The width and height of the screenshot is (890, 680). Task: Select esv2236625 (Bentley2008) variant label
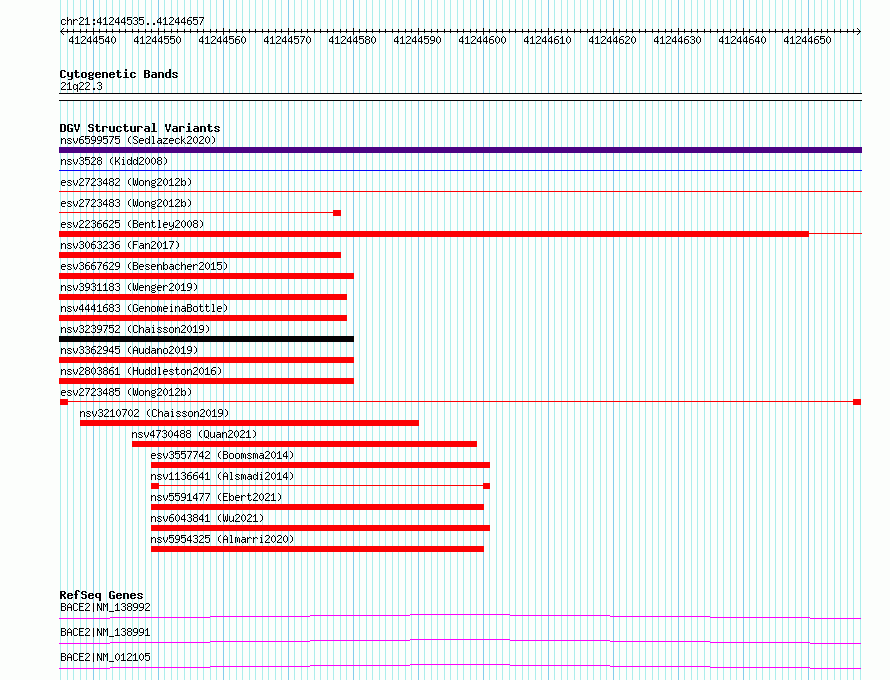132,224
